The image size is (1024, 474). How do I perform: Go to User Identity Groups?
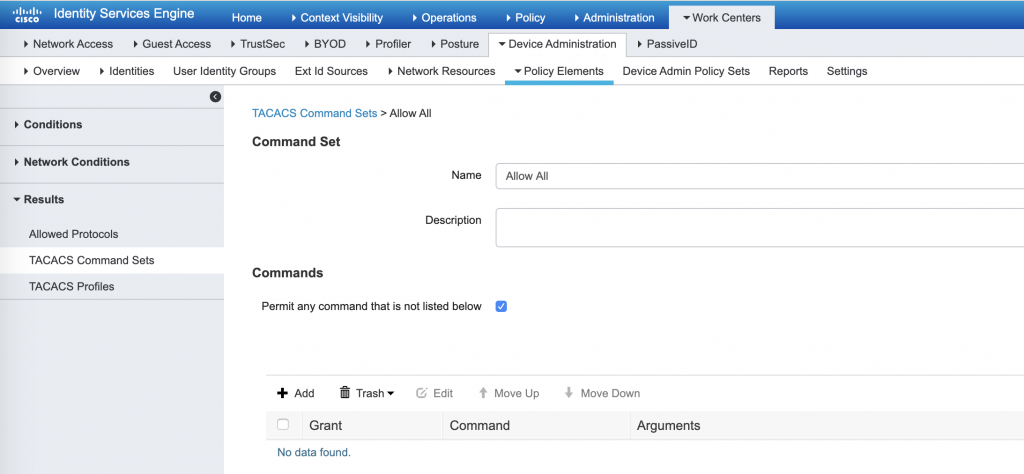tap(224, 71)
